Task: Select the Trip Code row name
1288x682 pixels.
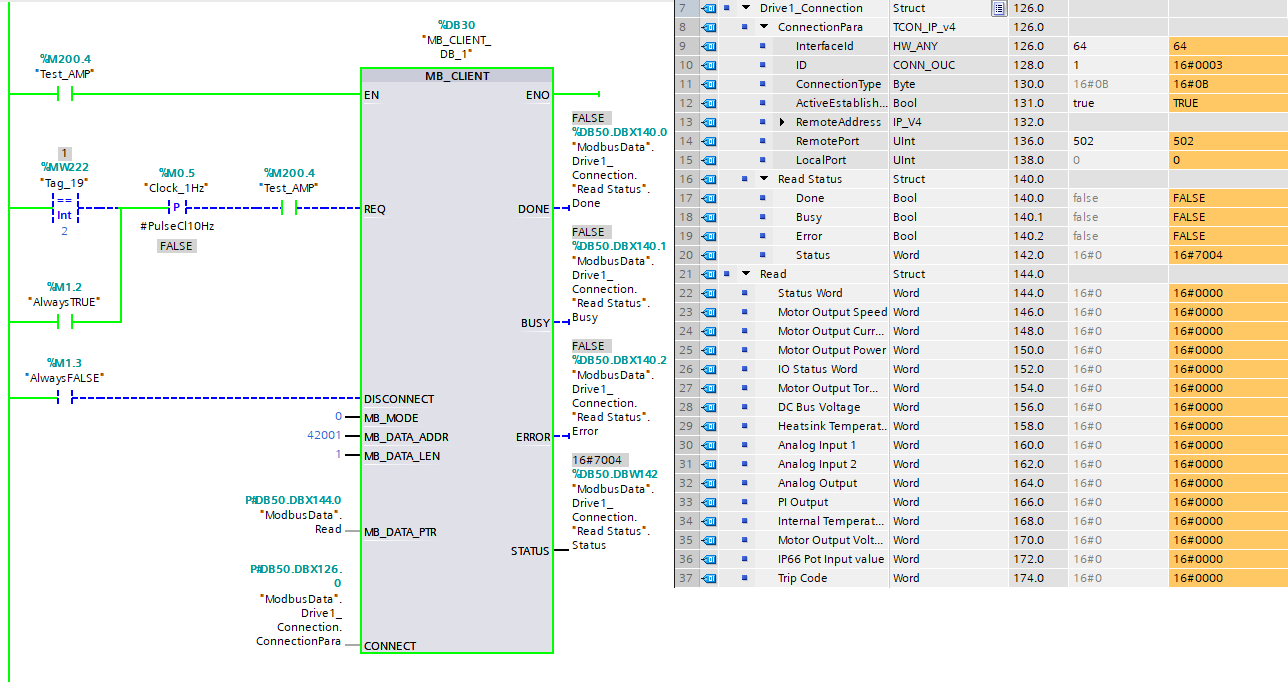Action: pos(802,578)
